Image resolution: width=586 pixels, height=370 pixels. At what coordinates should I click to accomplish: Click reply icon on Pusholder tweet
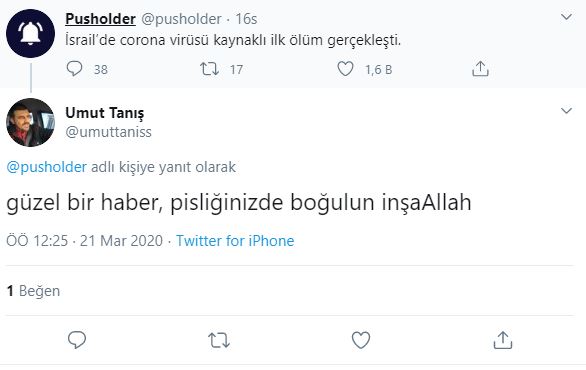pos(74,69)
